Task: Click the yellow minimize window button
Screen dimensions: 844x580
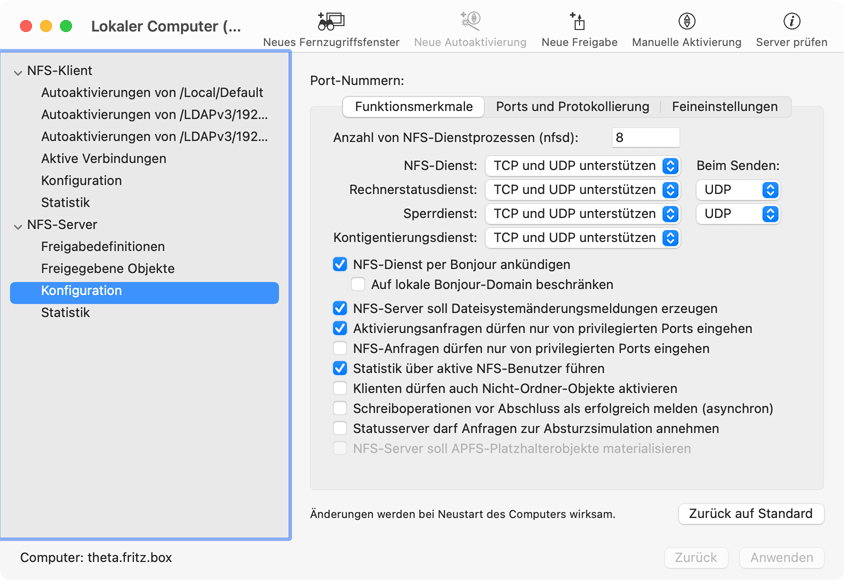Action: click(46, 26)
